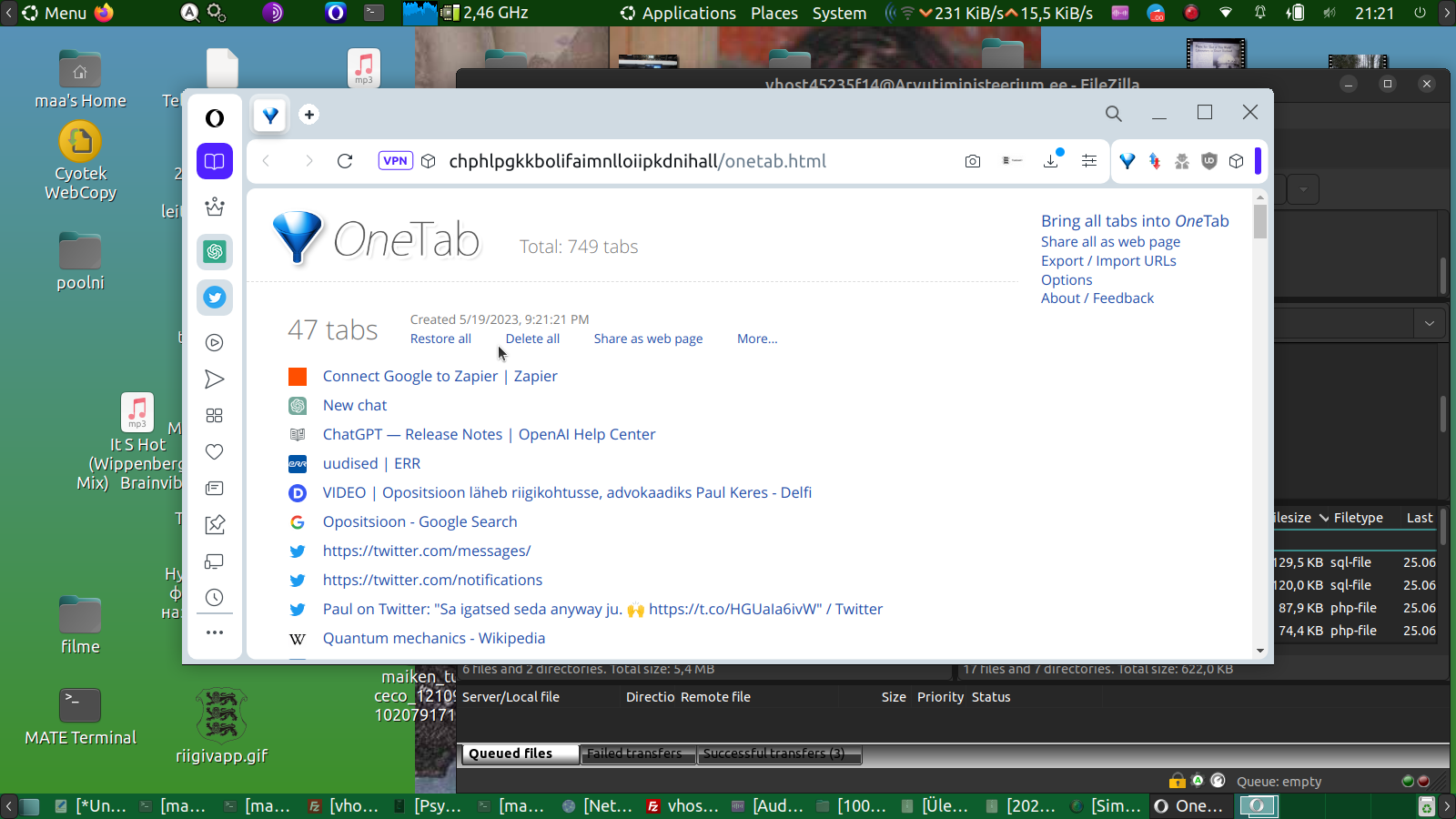Image resolution: width=1456 pixels, height=819 pixels.
Task: Open Speed Dial grid icon in sidebar
Action: 215,416
